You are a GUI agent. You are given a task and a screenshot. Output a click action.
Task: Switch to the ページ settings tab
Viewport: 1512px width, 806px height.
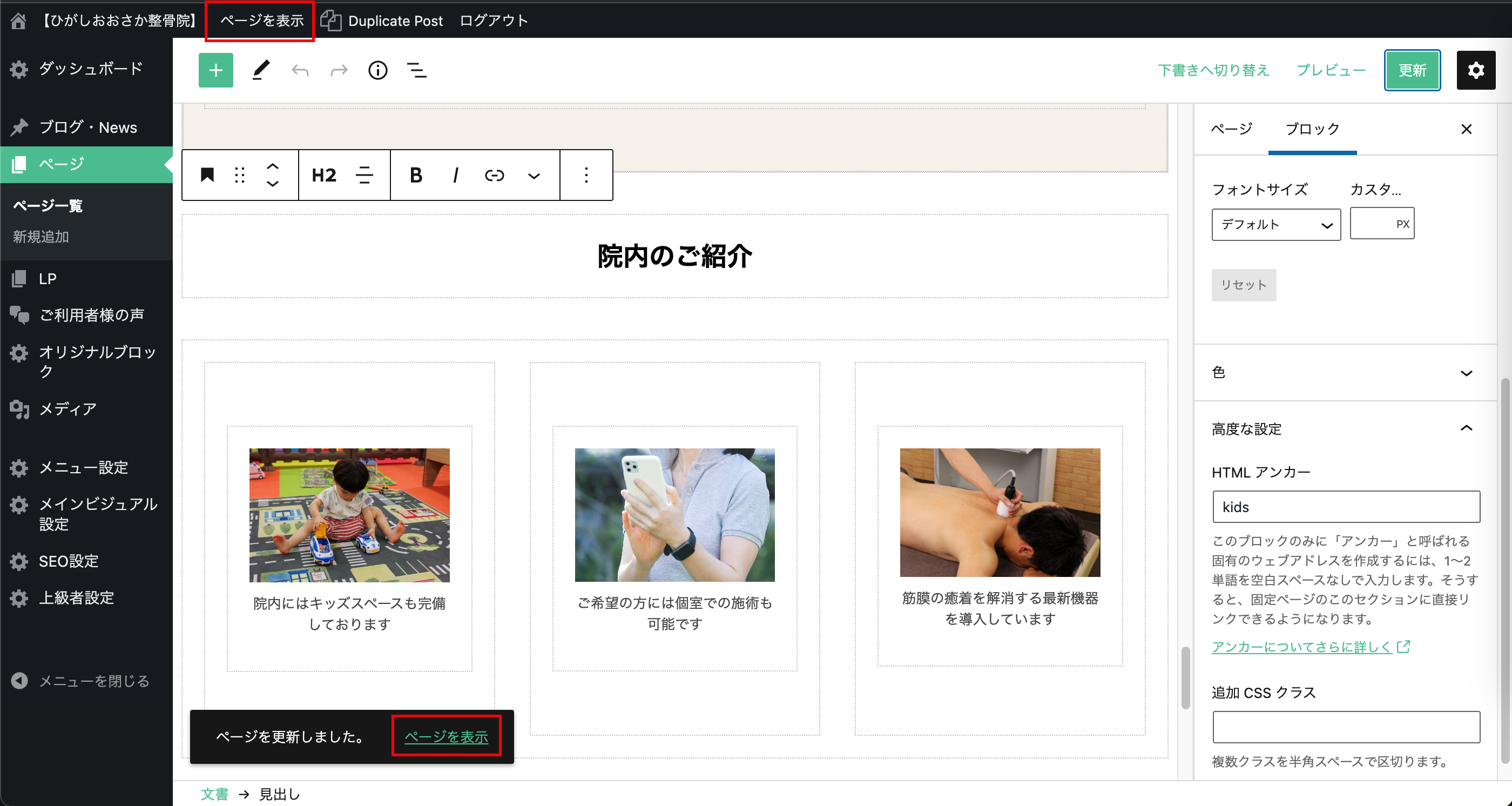(1231, 129)
